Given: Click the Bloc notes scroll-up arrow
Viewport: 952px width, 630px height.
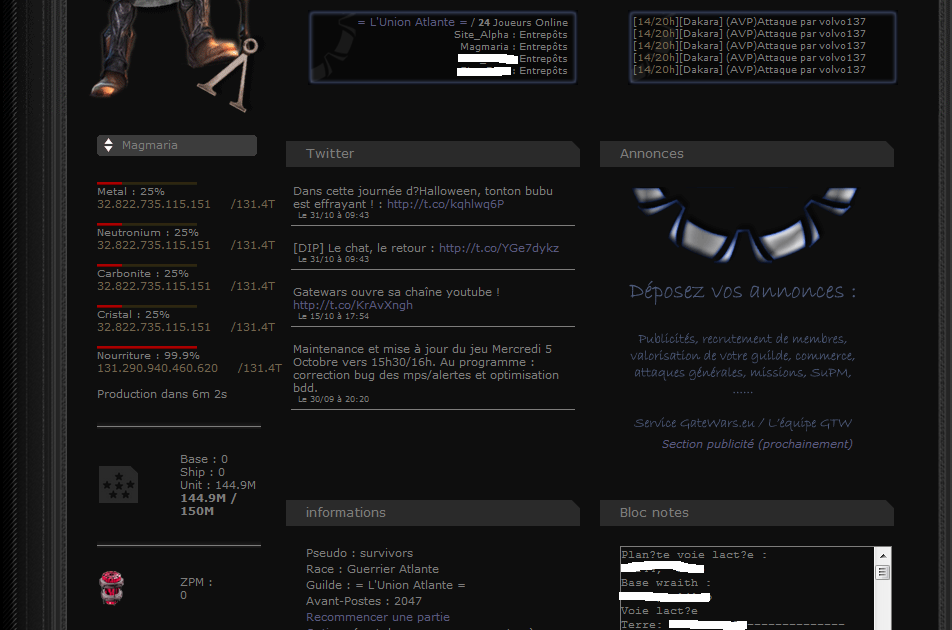Looking at the screenshot, I should (x=882, y=555).
